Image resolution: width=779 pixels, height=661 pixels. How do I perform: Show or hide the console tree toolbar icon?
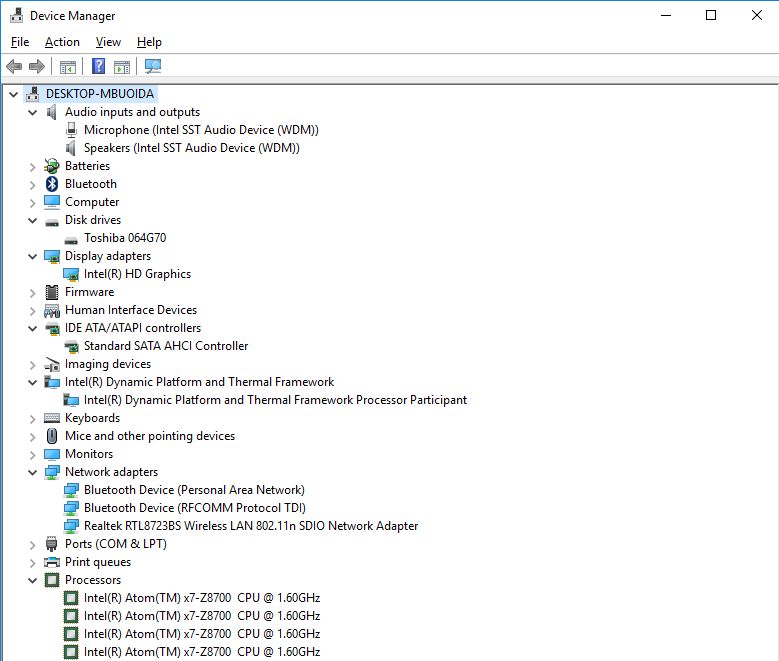point(68,67)
